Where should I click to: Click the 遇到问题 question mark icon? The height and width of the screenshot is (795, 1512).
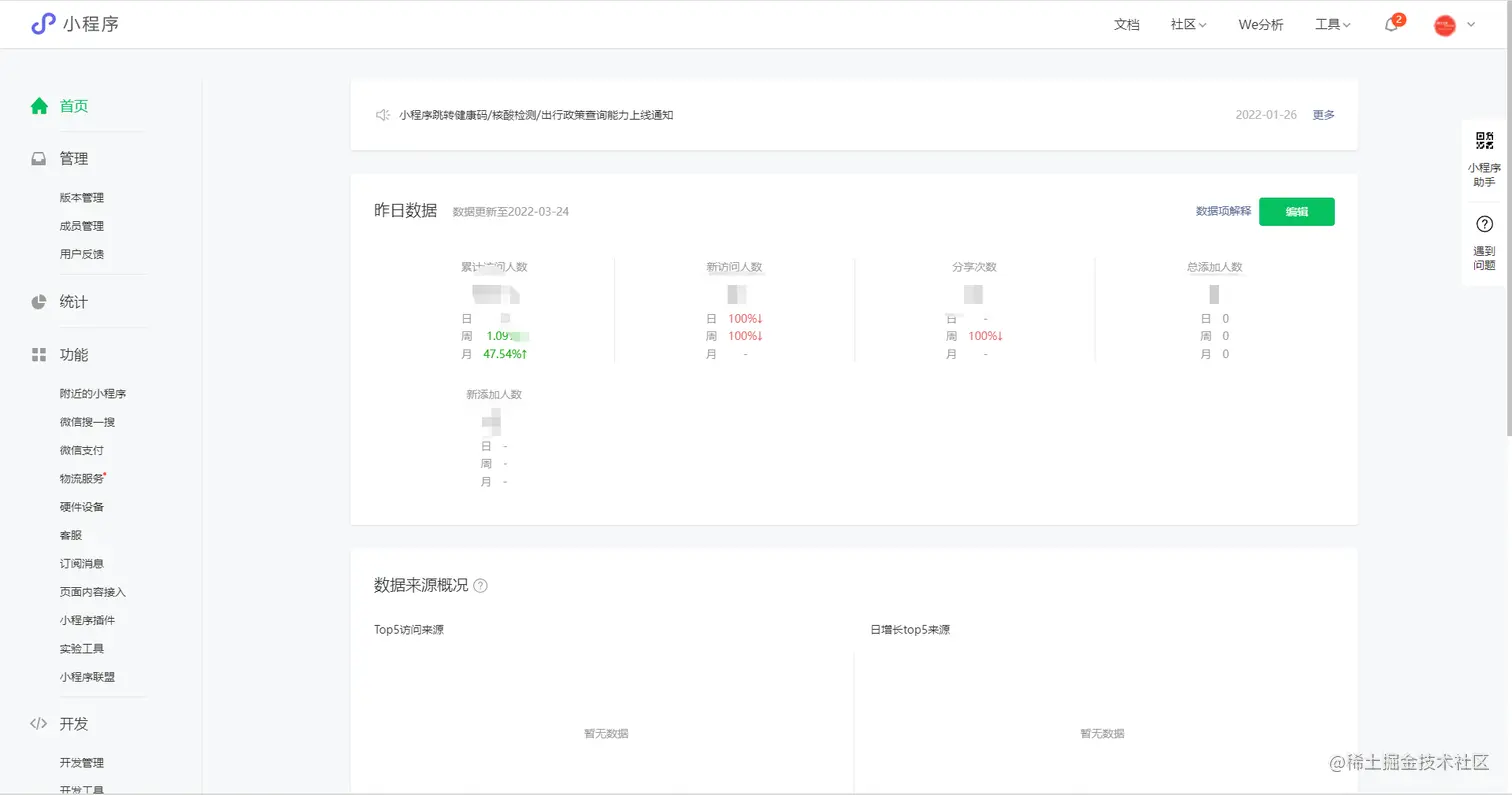[1484, 225]
